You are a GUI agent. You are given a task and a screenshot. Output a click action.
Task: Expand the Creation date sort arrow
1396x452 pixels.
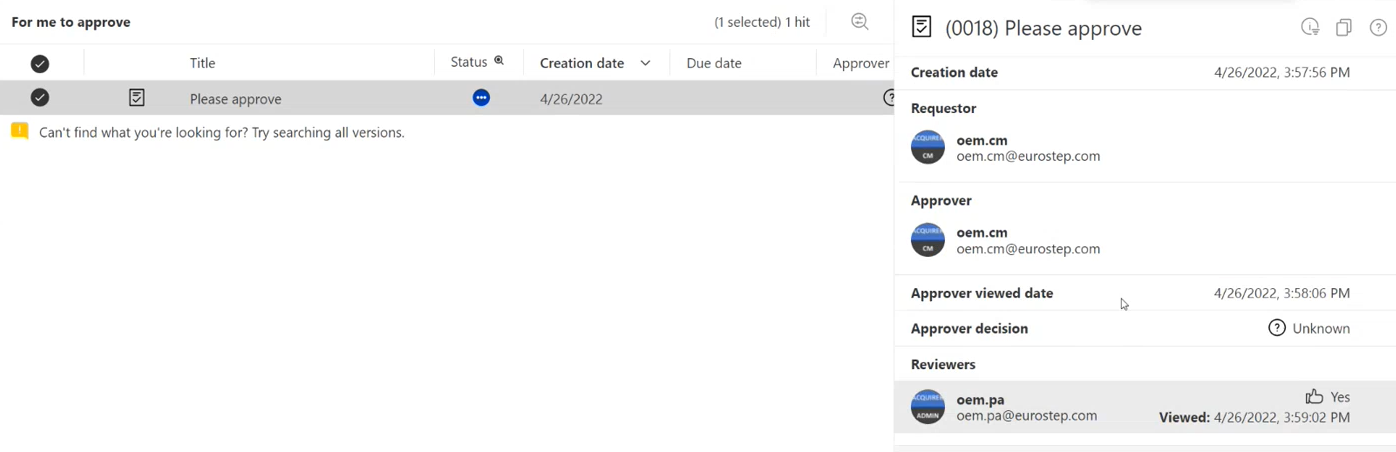pyautogui.click(x=646, y=63)
